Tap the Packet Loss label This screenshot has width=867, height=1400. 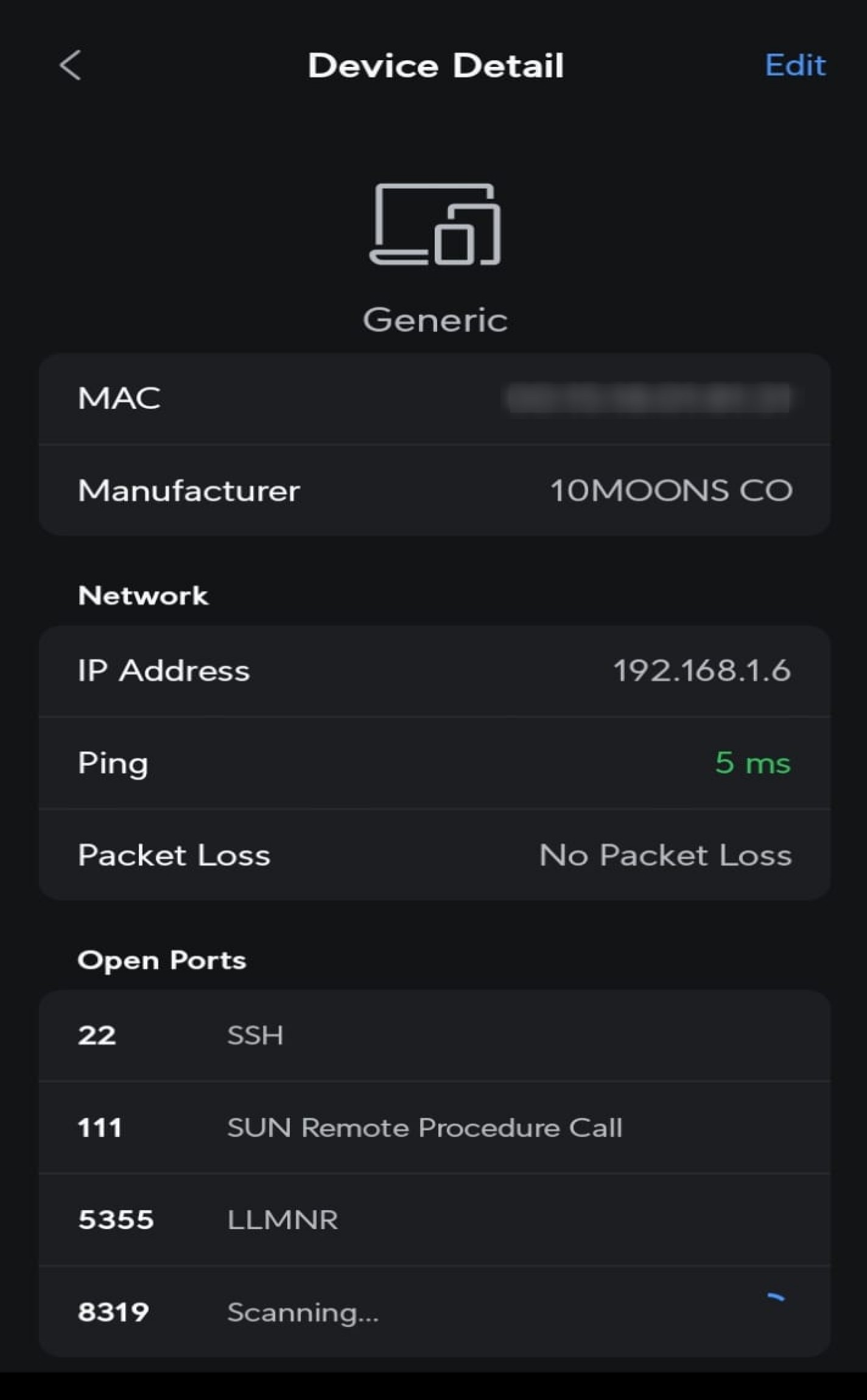[x=174, y=855]
